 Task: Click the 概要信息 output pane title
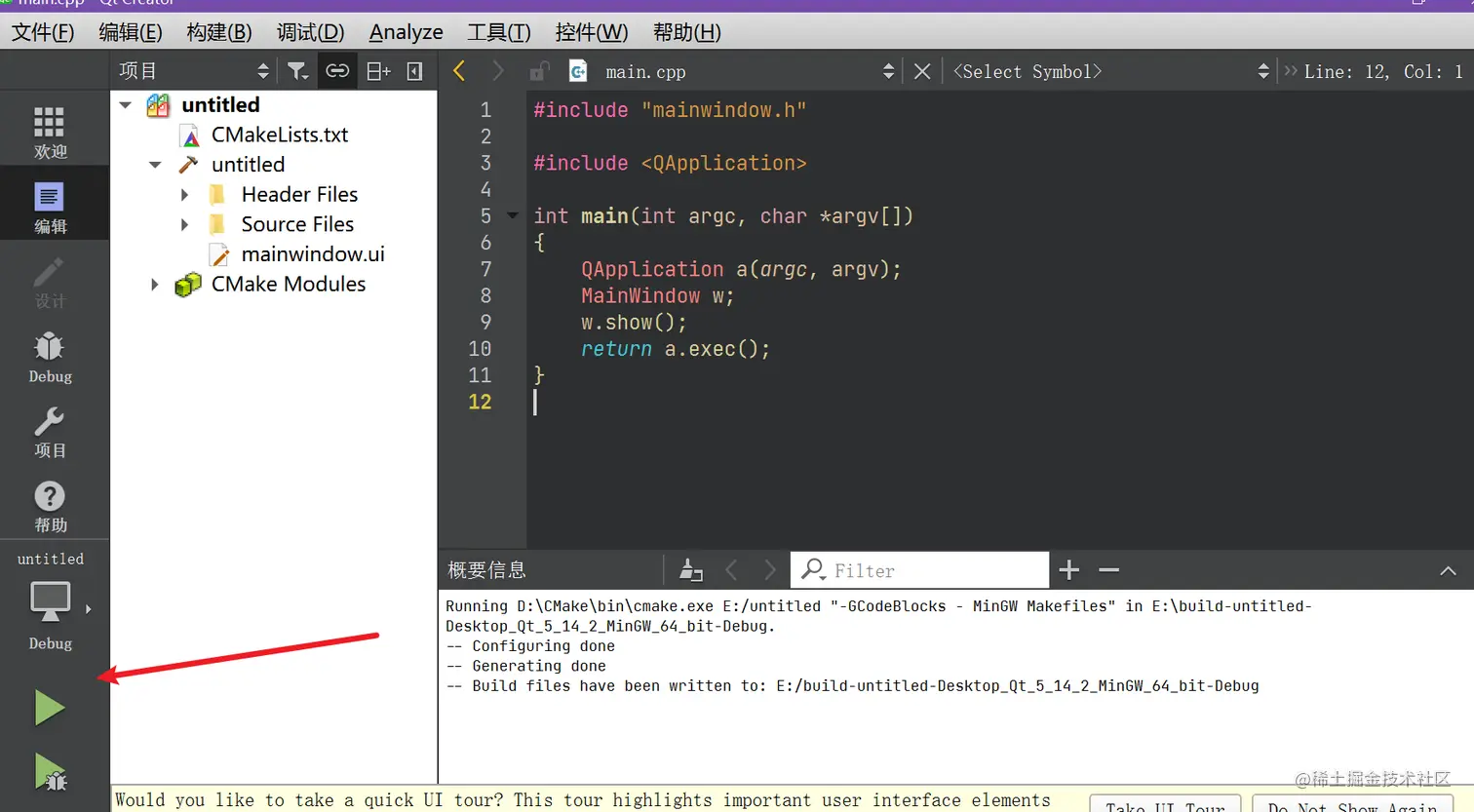coord(486,570)
